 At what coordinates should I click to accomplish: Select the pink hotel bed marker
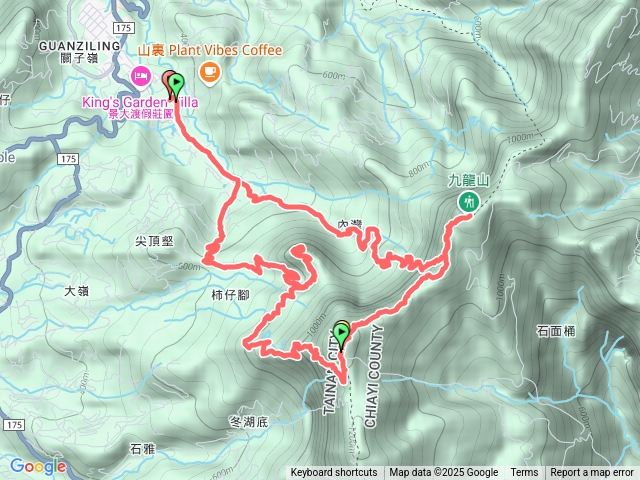(x=141, y=77)
